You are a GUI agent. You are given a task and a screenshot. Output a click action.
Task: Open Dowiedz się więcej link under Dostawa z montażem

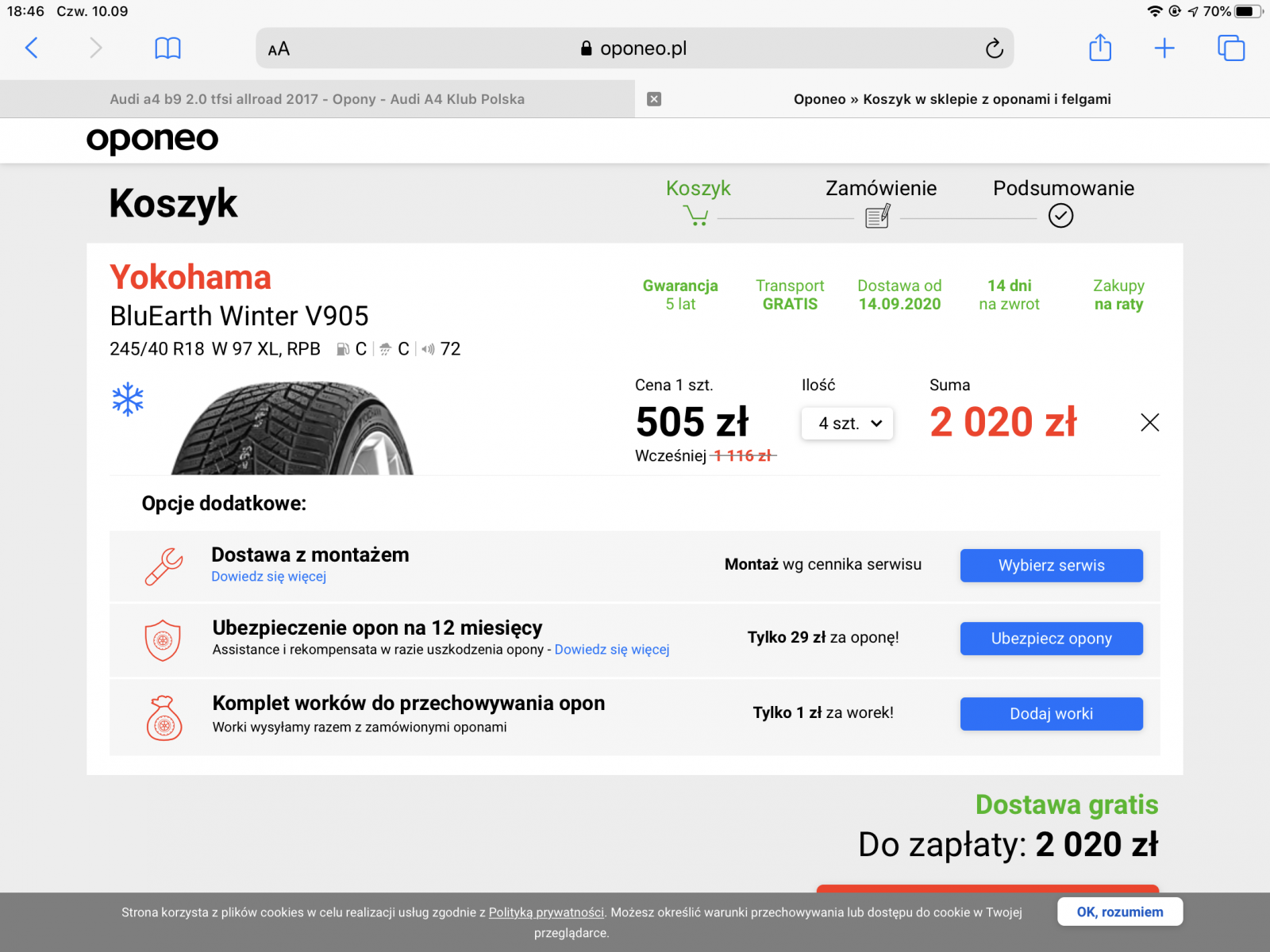point(268,577)
